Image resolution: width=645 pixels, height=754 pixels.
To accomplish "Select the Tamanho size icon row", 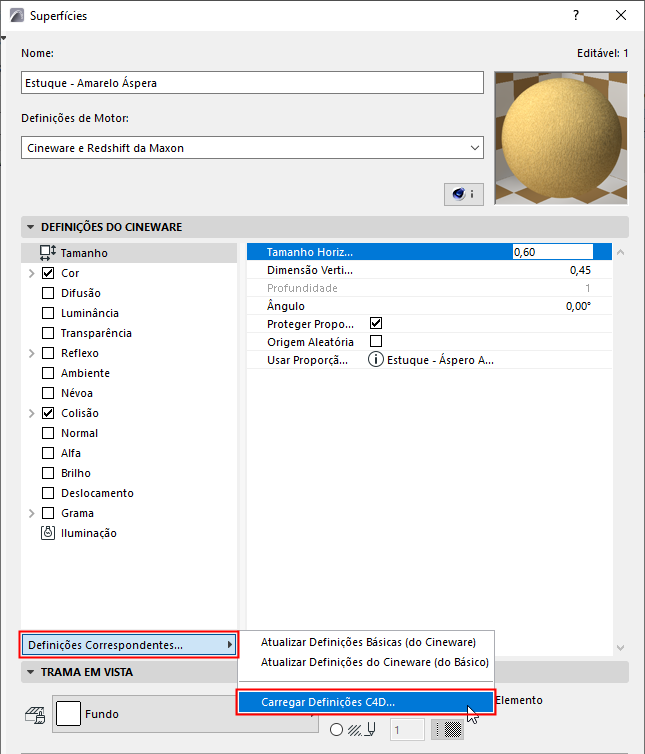I will 129,253.
